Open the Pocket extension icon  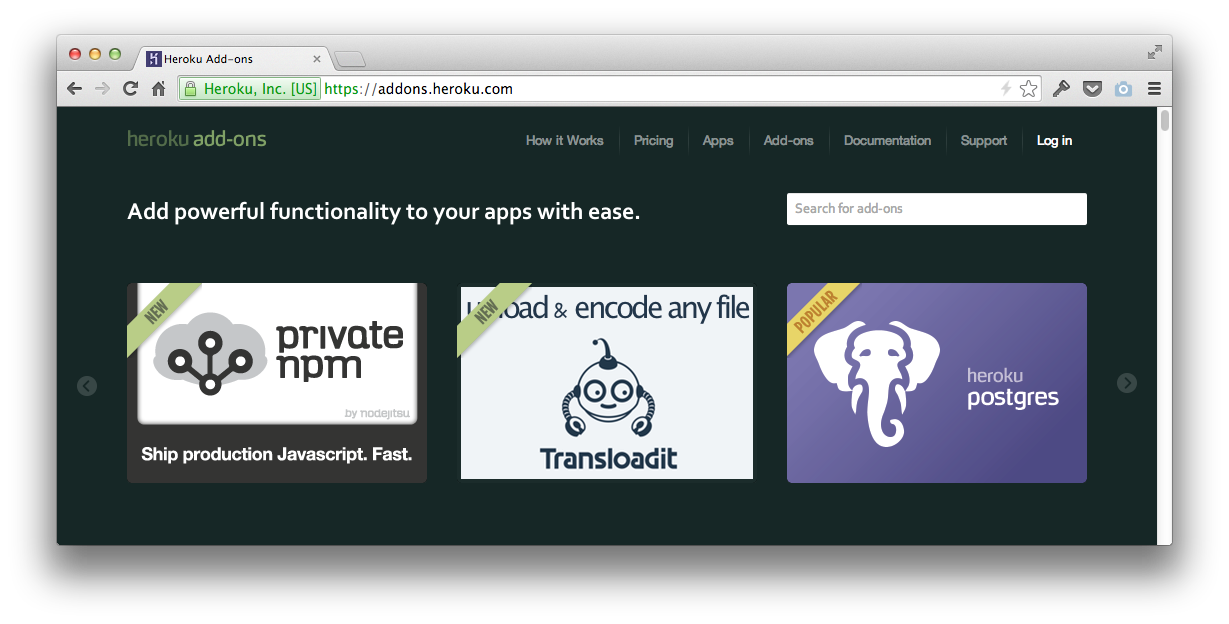pyautogui.click(x=1093, y=89)
